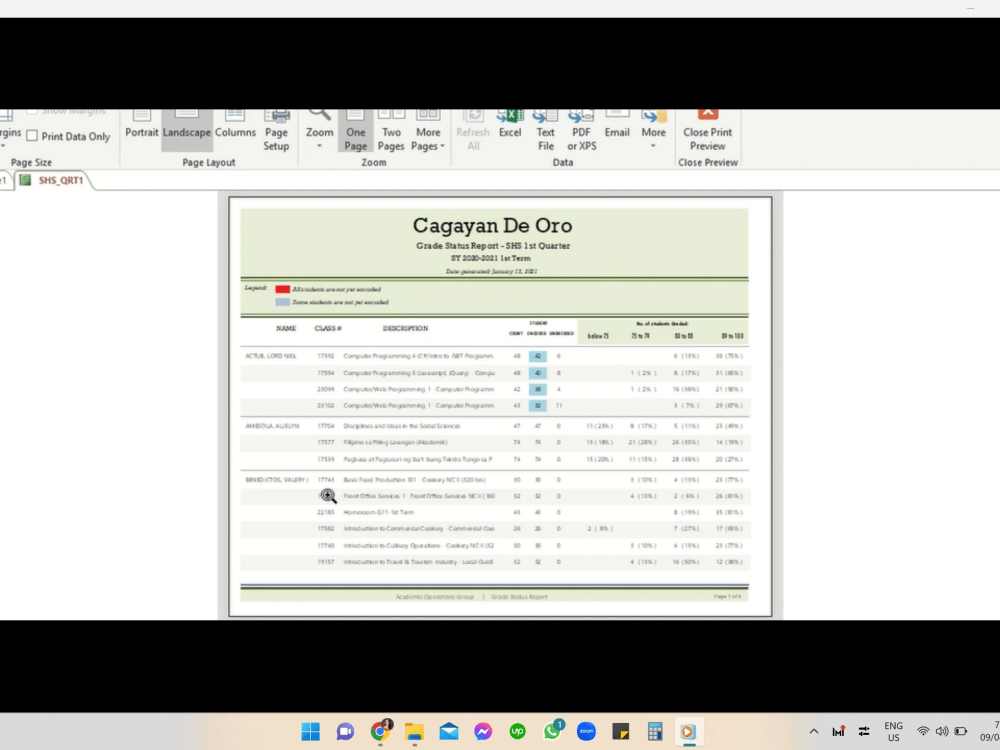Click Grade Status Report subtitle text
This screenshot has height=750, width=1000.
coord(493,246)
